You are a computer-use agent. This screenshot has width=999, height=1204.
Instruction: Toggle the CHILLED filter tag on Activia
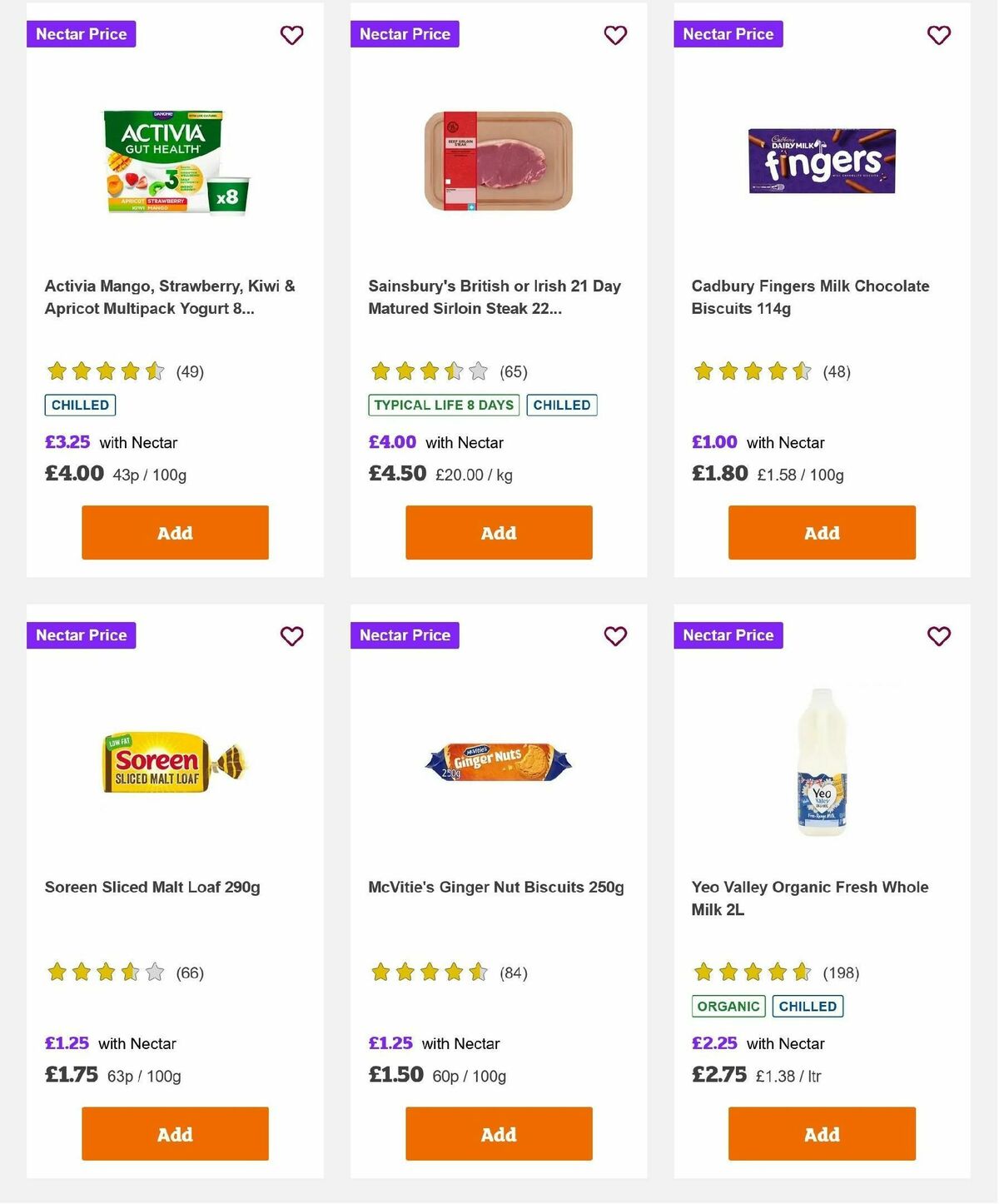click(x=80, y=405)
